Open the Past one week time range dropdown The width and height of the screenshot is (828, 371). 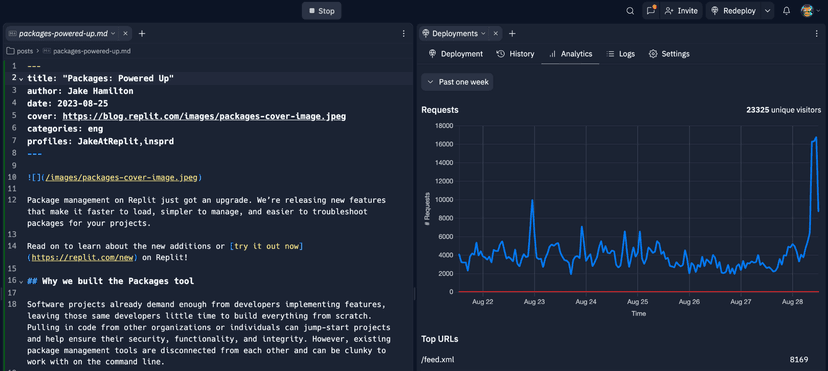tap(457, 82)
